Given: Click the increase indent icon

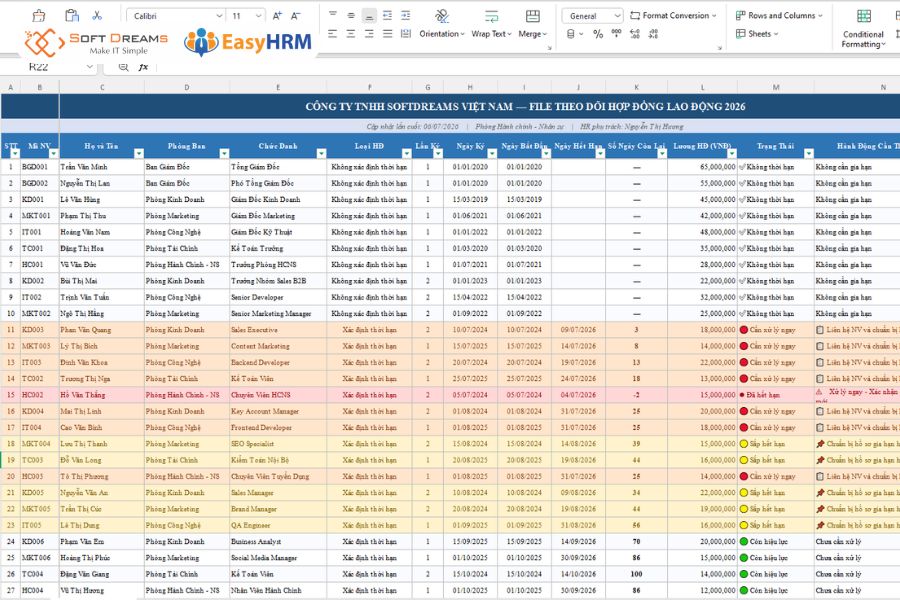Looking at the screenshot, I should (x=406, y=16).
